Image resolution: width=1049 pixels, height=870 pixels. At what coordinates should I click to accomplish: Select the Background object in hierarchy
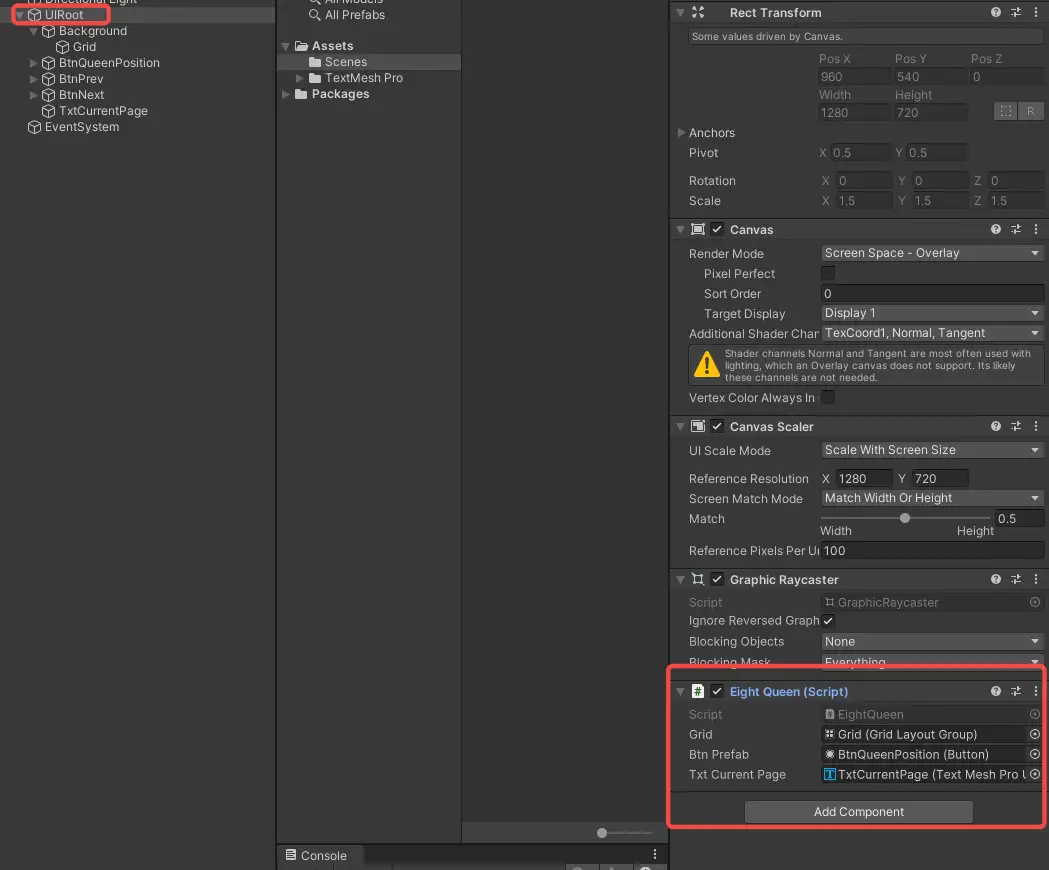pos(92,31)
